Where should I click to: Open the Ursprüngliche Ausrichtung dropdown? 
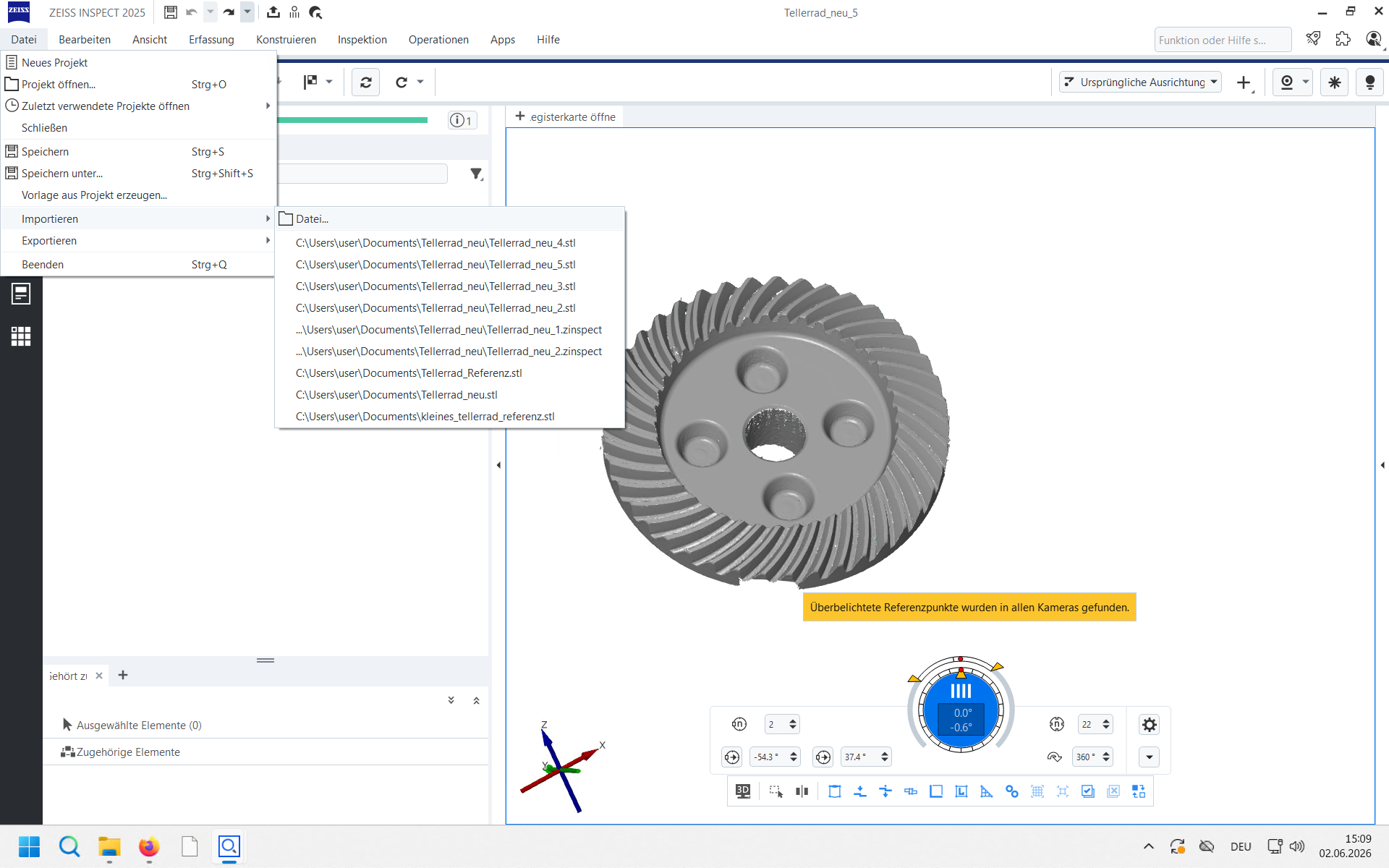(1140, 82)
